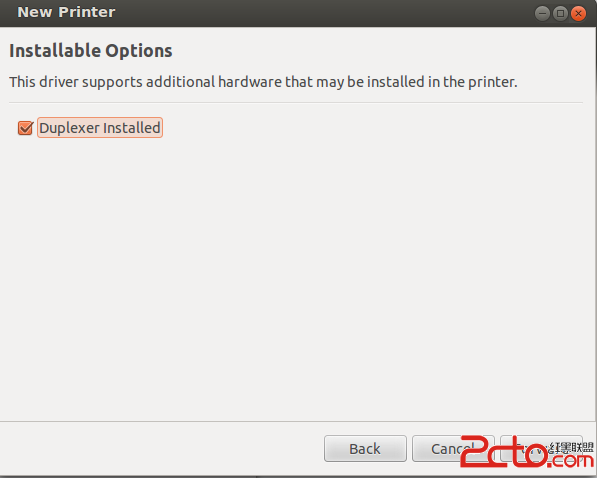The image size is (597, 478).
Task: Click the divider line above the buttons
Action: pos(296,421)
